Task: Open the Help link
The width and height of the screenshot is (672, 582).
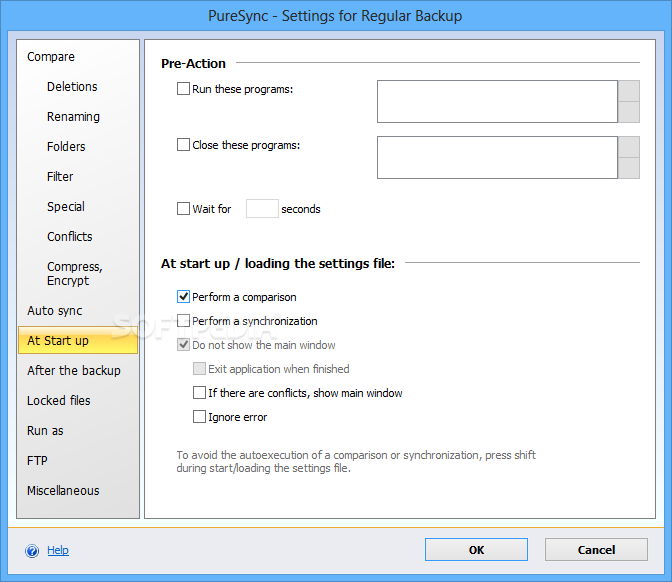Action: (x=58, y=550)
